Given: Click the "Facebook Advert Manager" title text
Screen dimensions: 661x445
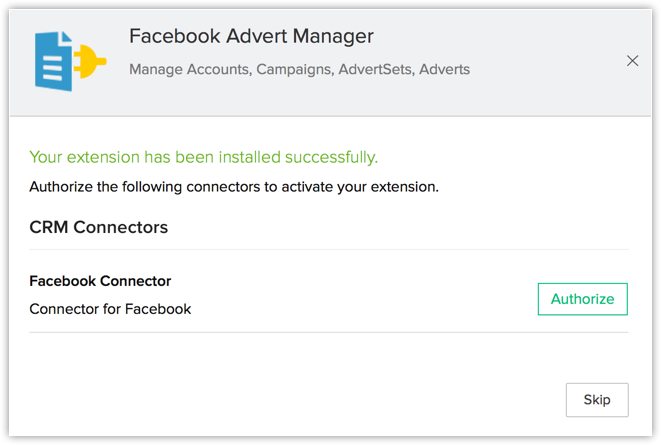Looking at the screenshot, I should (x=251, y=37).
